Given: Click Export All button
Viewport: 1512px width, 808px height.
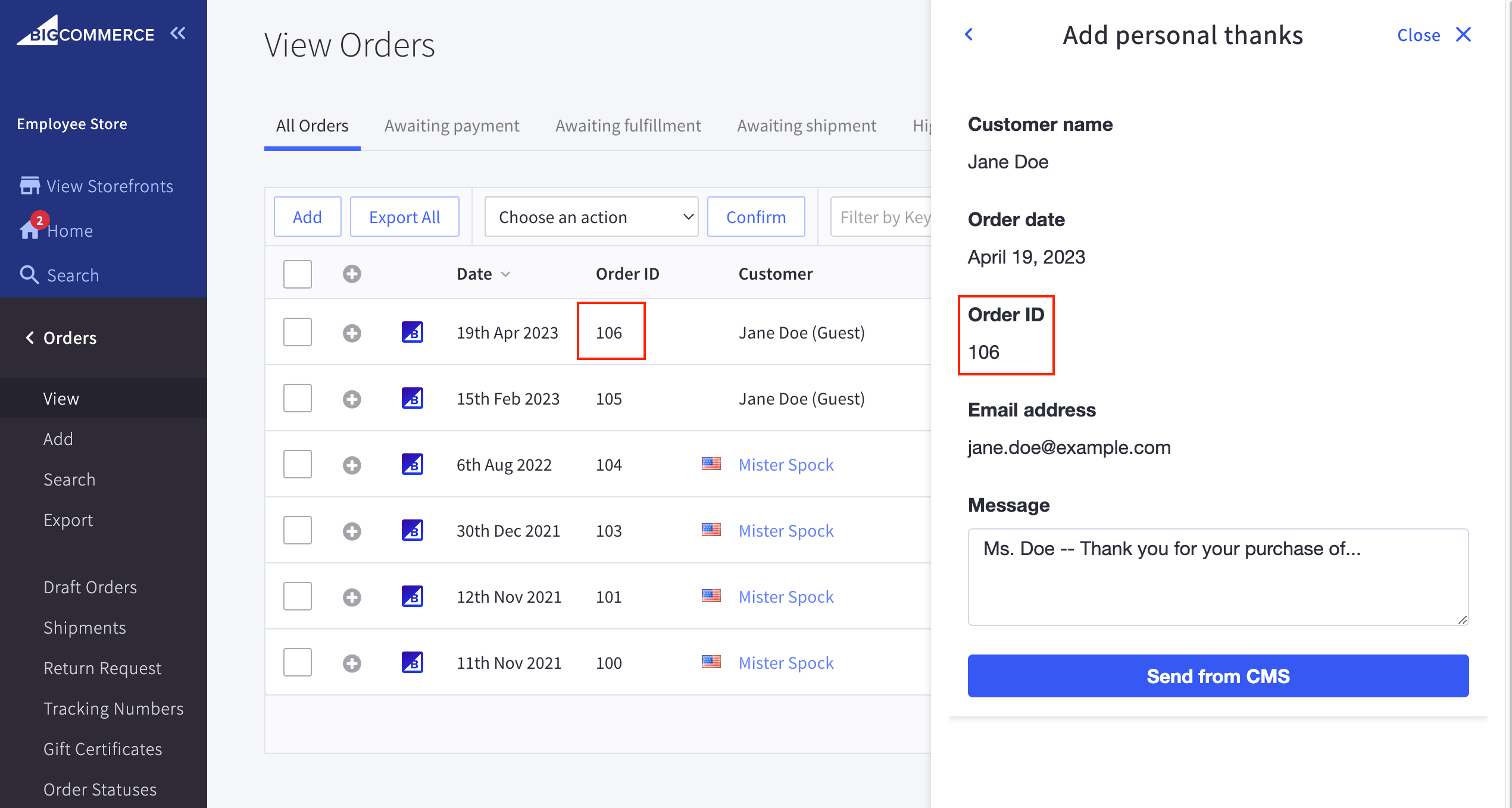Looking at the screenshot, I should tap(404, 216).
